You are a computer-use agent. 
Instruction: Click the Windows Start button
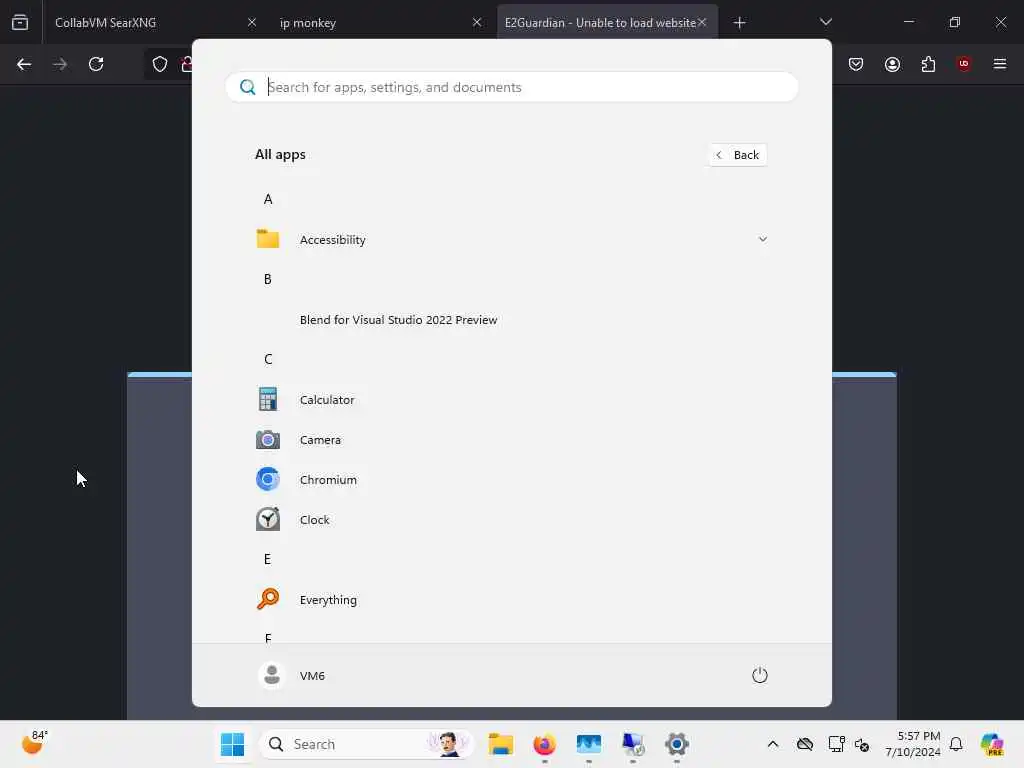232,744
